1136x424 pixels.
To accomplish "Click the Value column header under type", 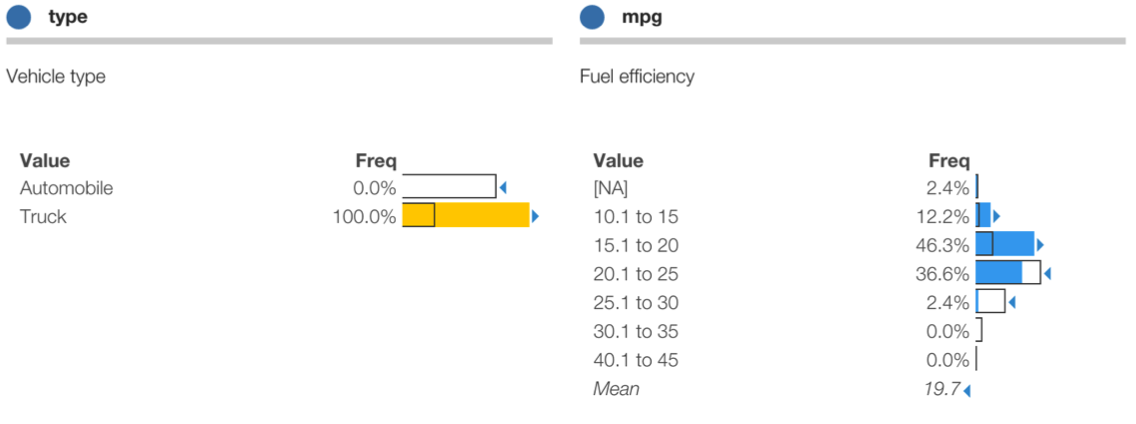I will point(45,160).
